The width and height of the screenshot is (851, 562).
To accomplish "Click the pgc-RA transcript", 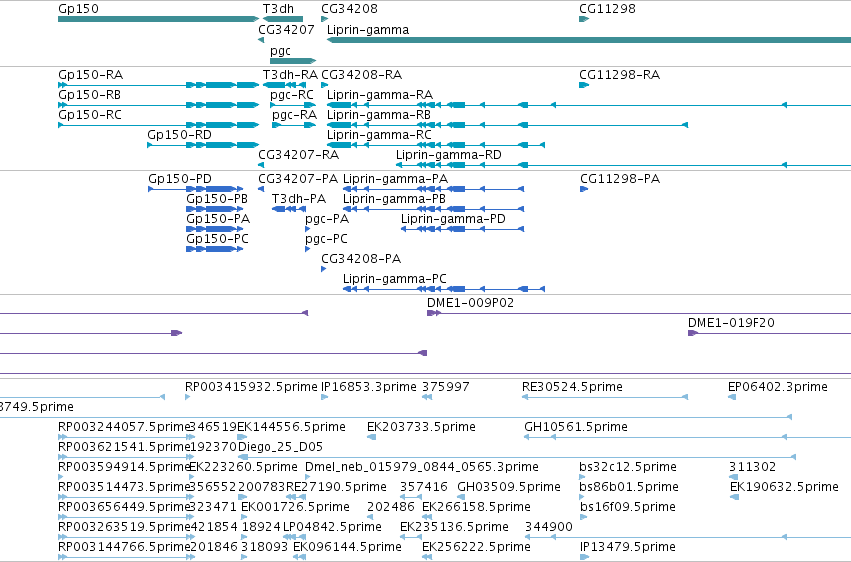I will tap(294, 125).
